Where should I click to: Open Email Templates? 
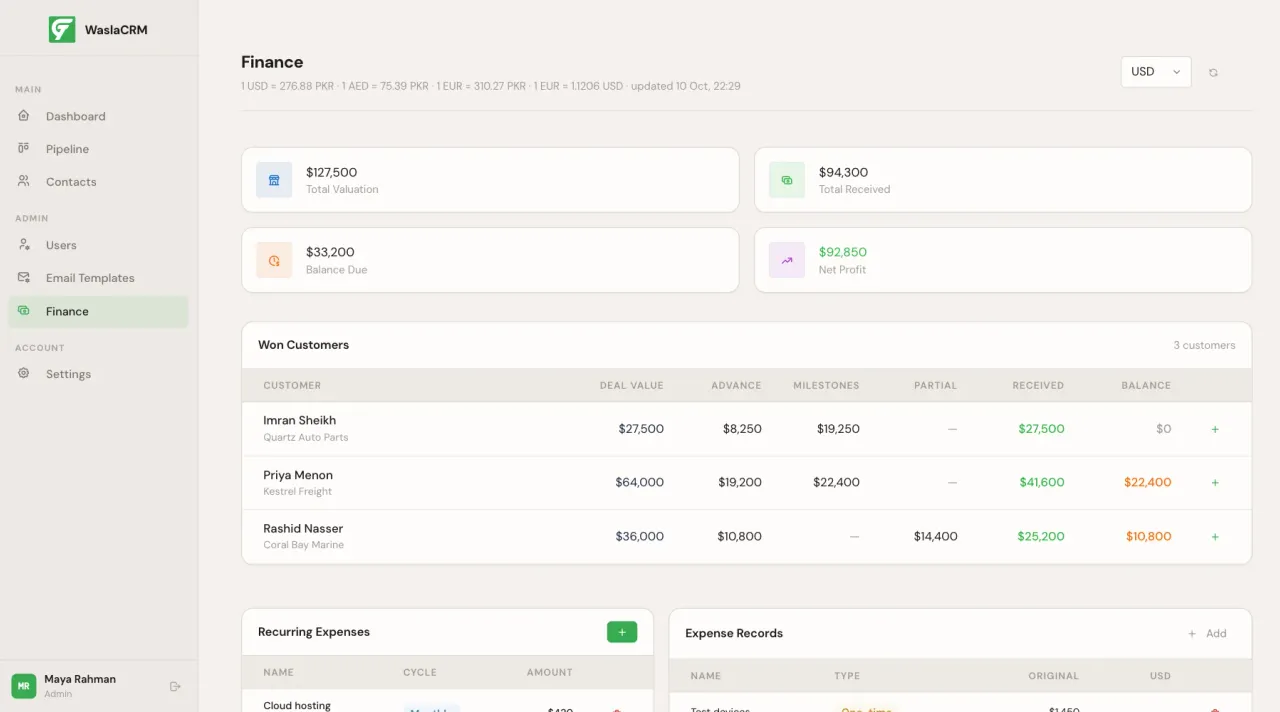[x=98, y=278]
